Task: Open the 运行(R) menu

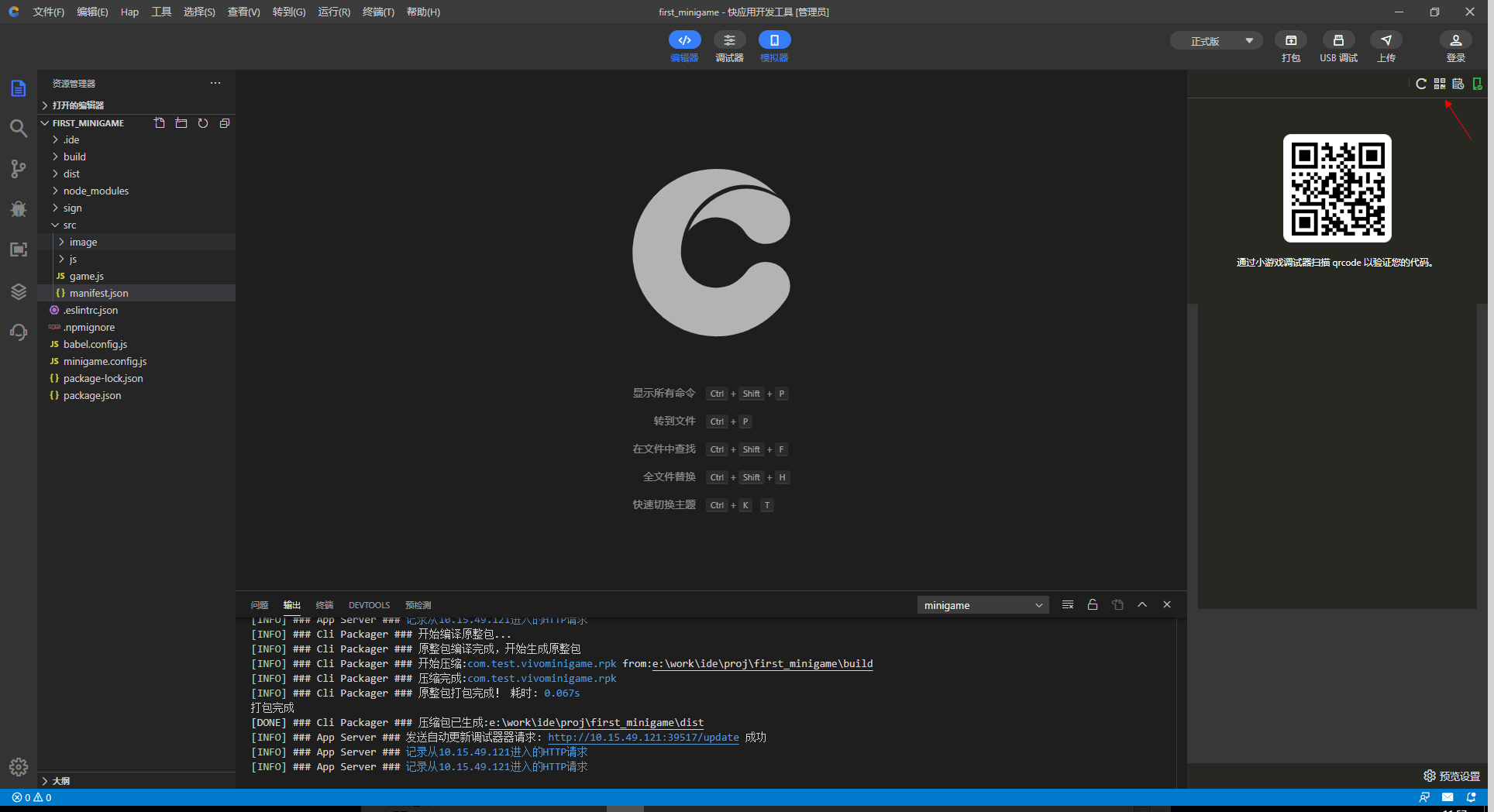Action: point(334,12)
